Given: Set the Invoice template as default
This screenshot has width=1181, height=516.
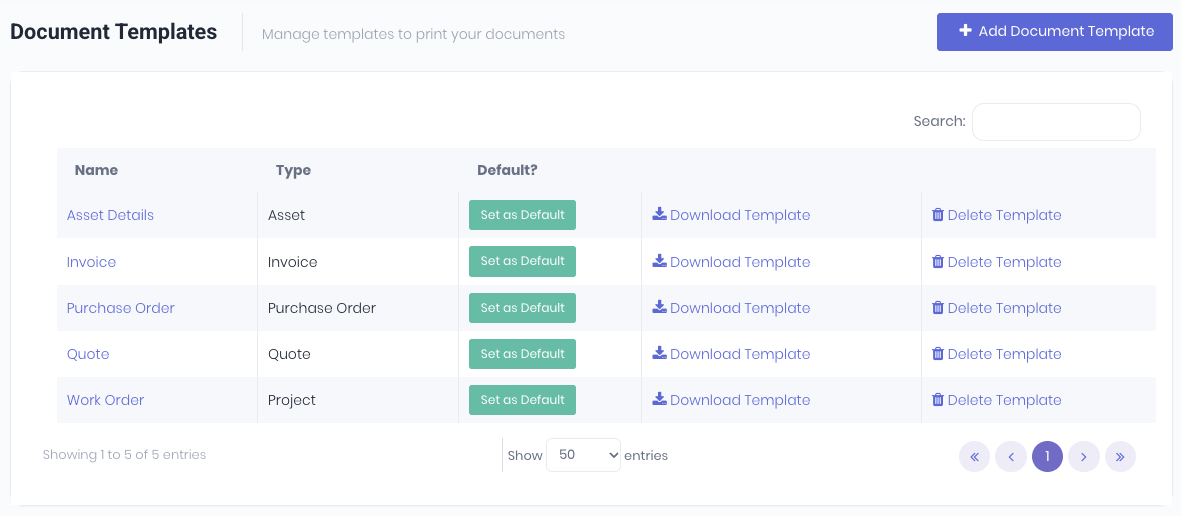Looking at the screenshot, I should click(522, 261).
